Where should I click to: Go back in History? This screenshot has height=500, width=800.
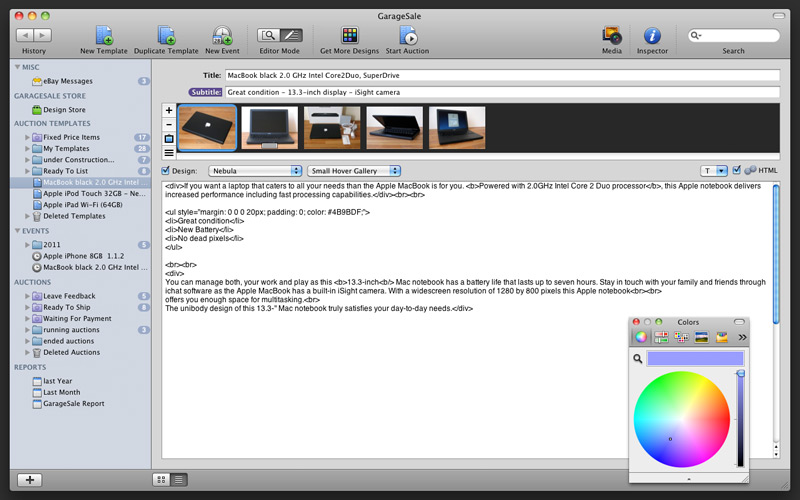25,35
